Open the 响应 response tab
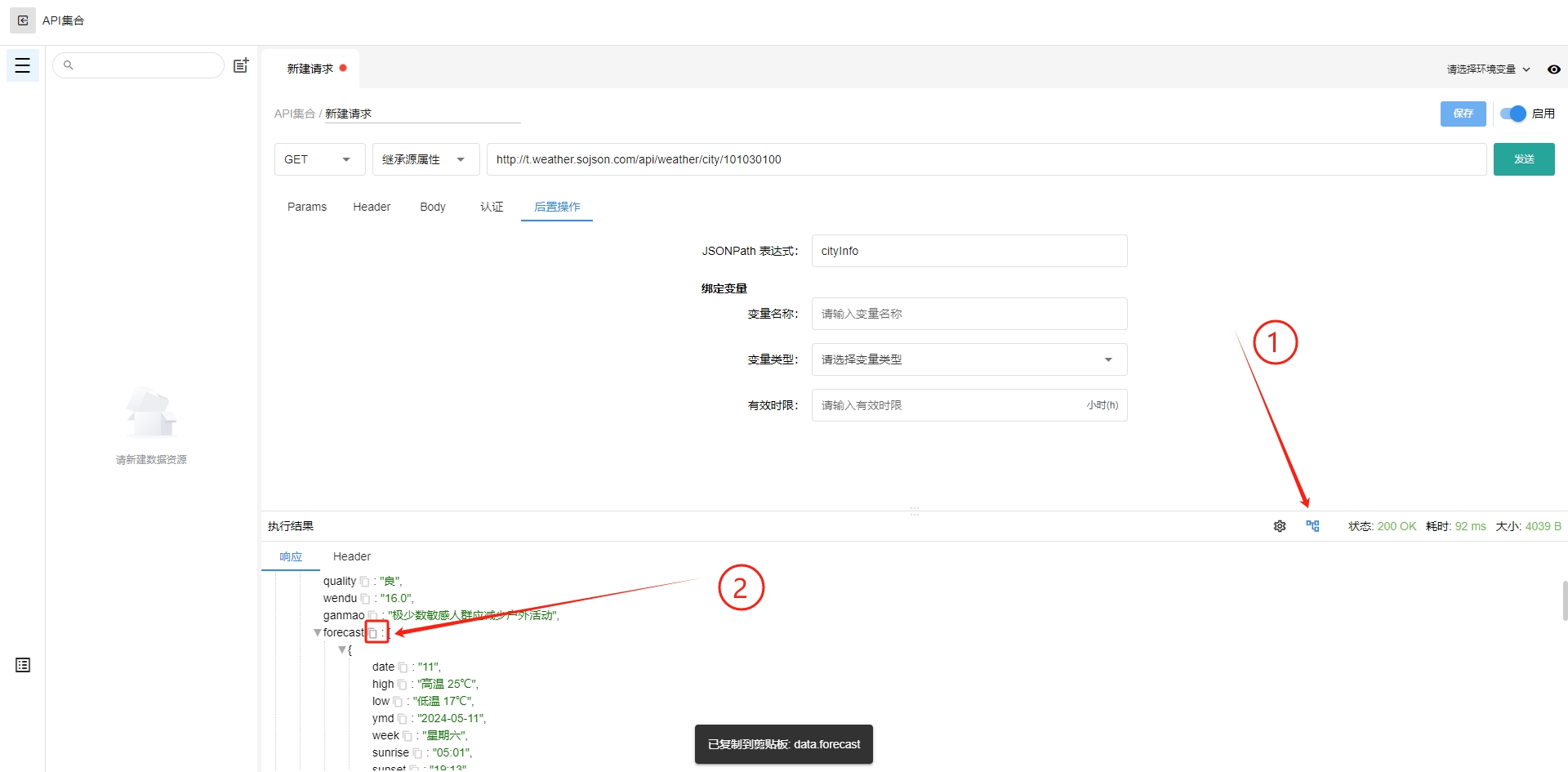The image size is (1568, 772). click(x=291, y=556)
